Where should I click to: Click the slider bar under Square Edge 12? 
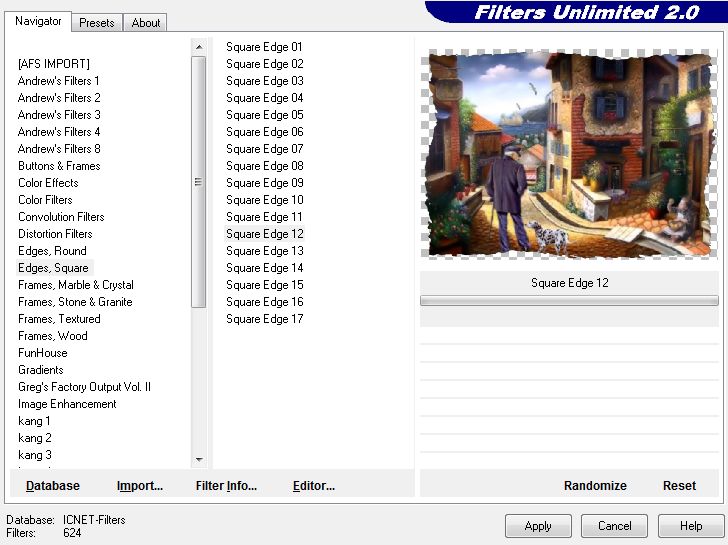[568, 300]
